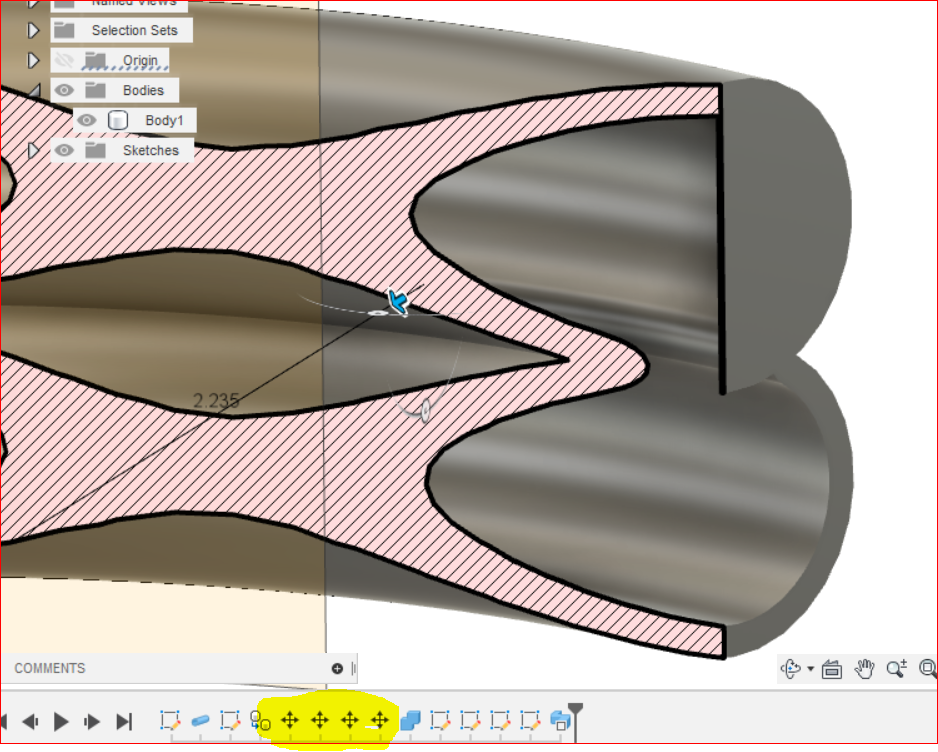Screen dimensions: 938x752
Task: Click the Sketches folder icon
Action: (x=95, y=150)
